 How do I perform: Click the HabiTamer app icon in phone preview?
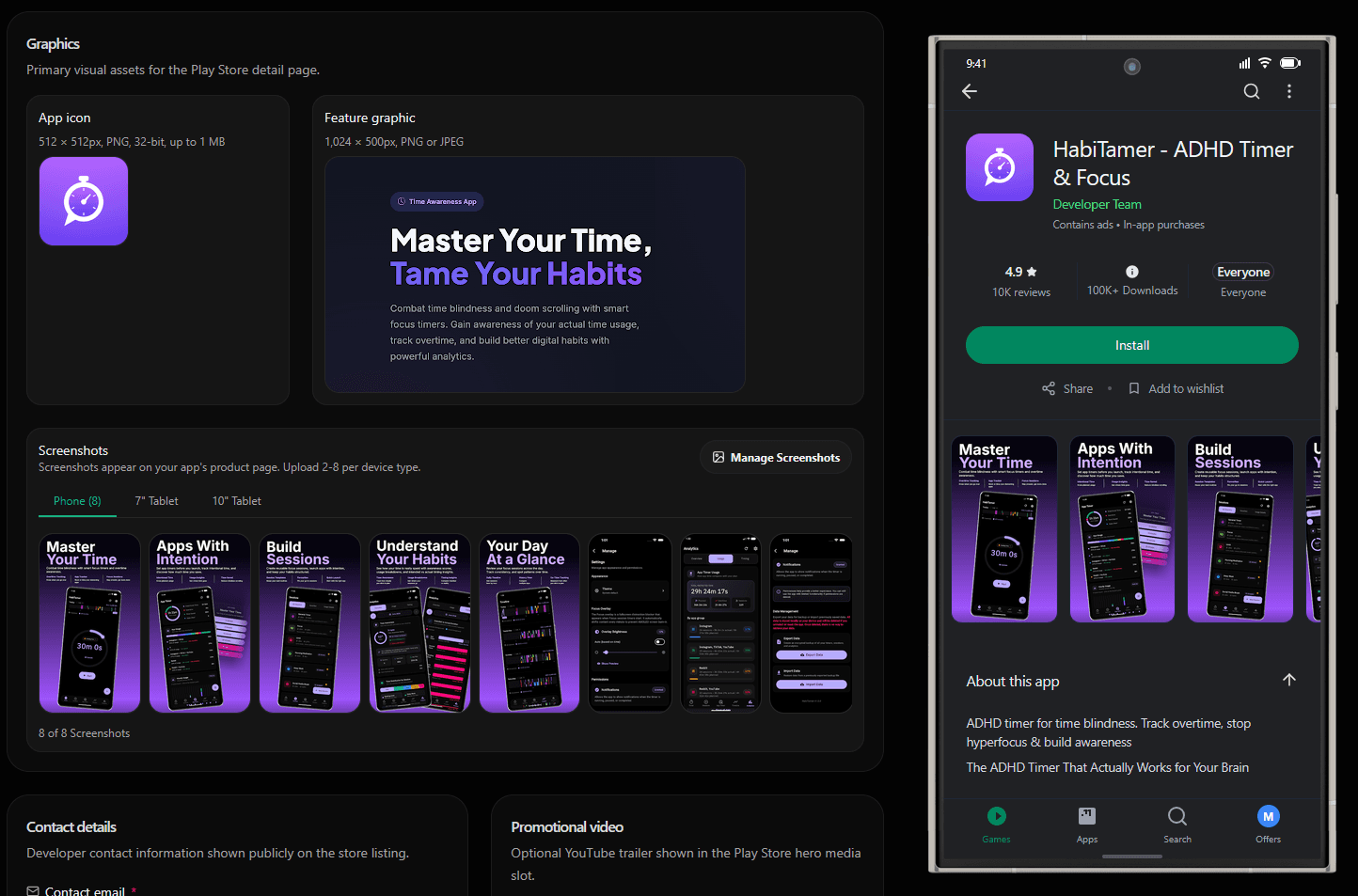point(1000,167)
